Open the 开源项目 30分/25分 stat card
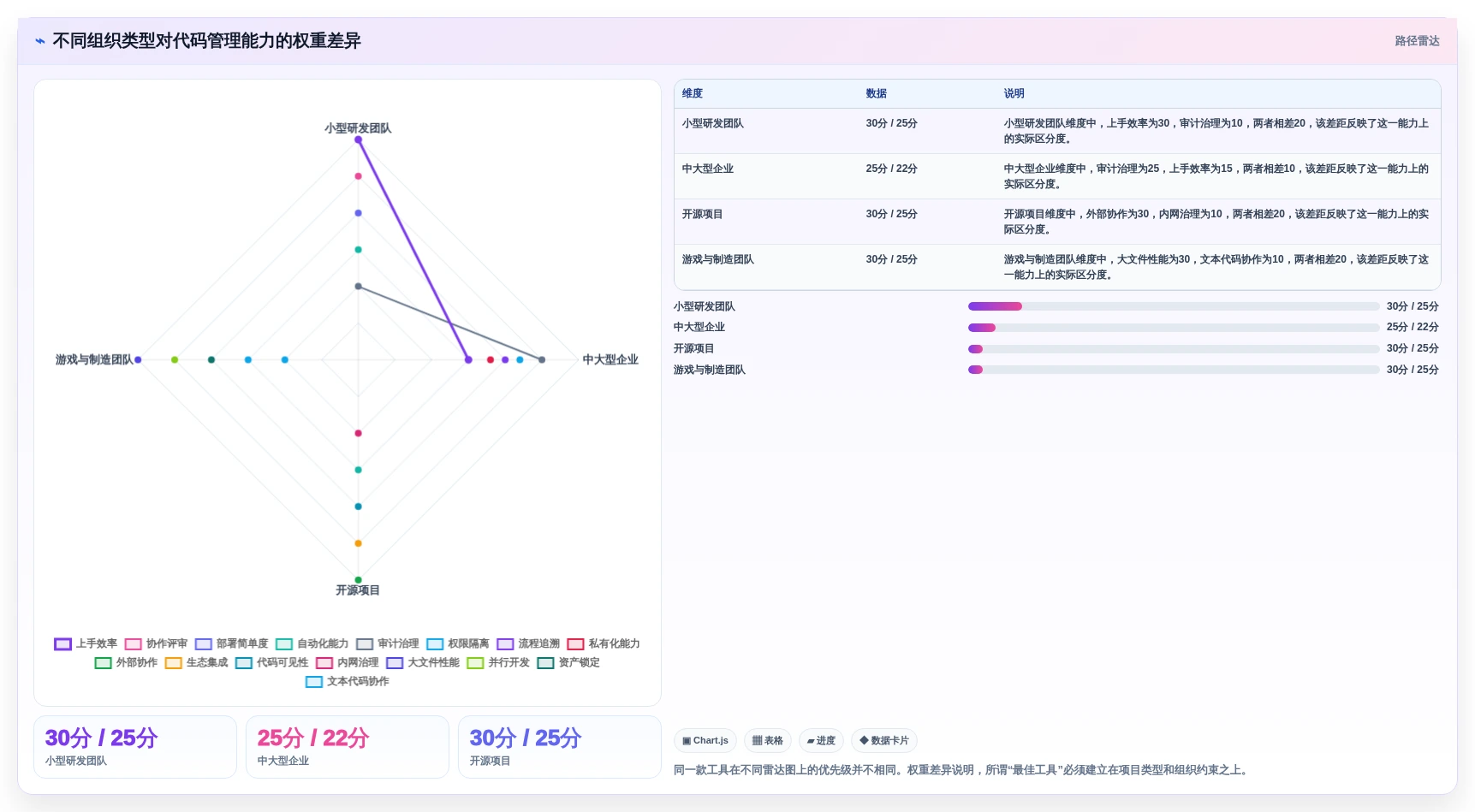The height and width of the screenshot is (812, 1475). (x=560, y=747)
